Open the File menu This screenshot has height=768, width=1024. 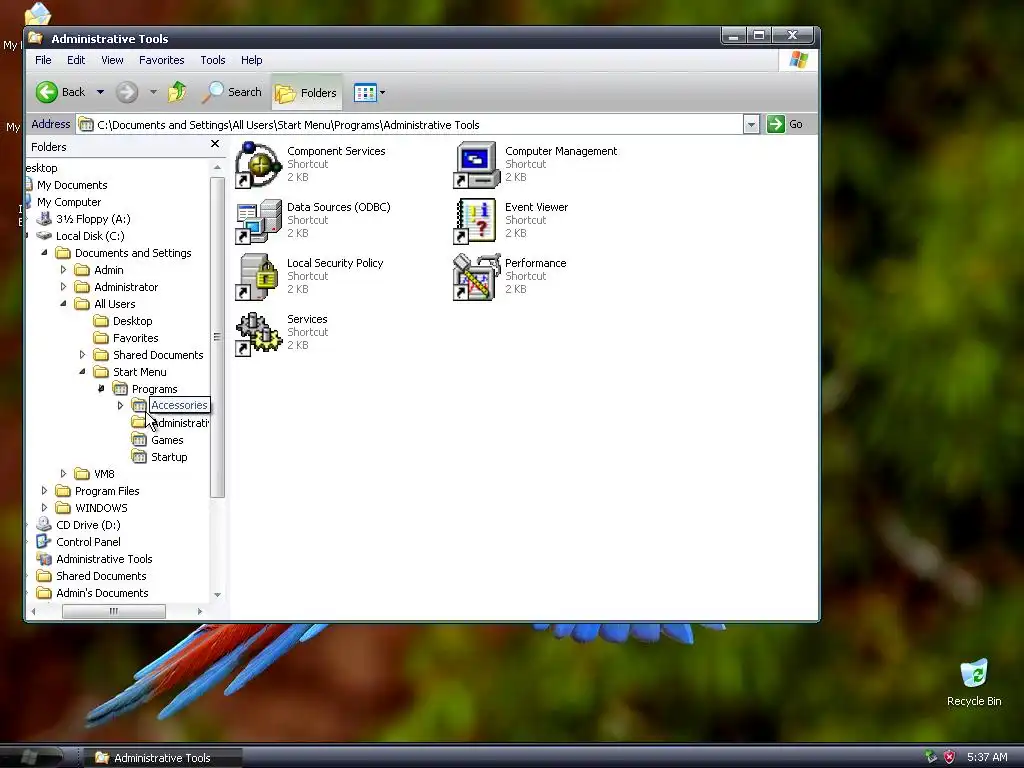pos(43,60)
